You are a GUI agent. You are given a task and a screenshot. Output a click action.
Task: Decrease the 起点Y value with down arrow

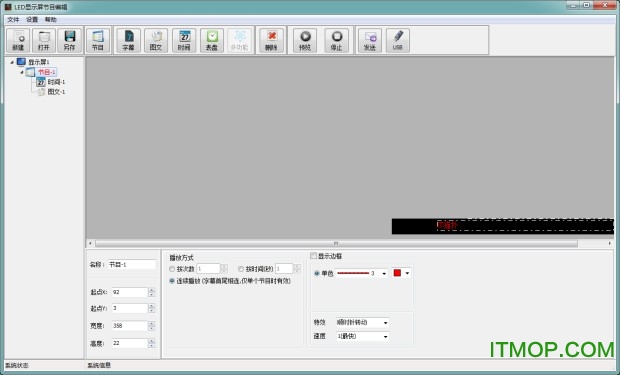[x=151, y=311]
